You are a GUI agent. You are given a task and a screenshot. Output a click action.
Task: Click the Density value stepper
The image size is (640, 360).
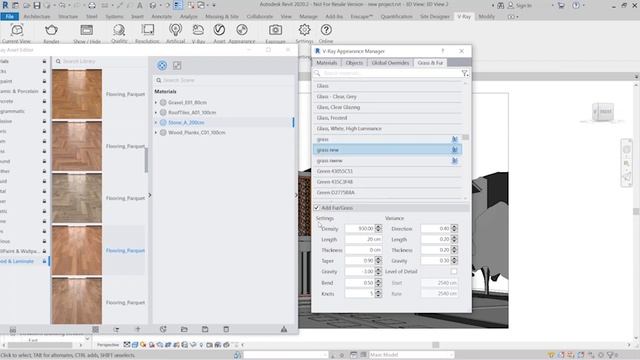378,229
